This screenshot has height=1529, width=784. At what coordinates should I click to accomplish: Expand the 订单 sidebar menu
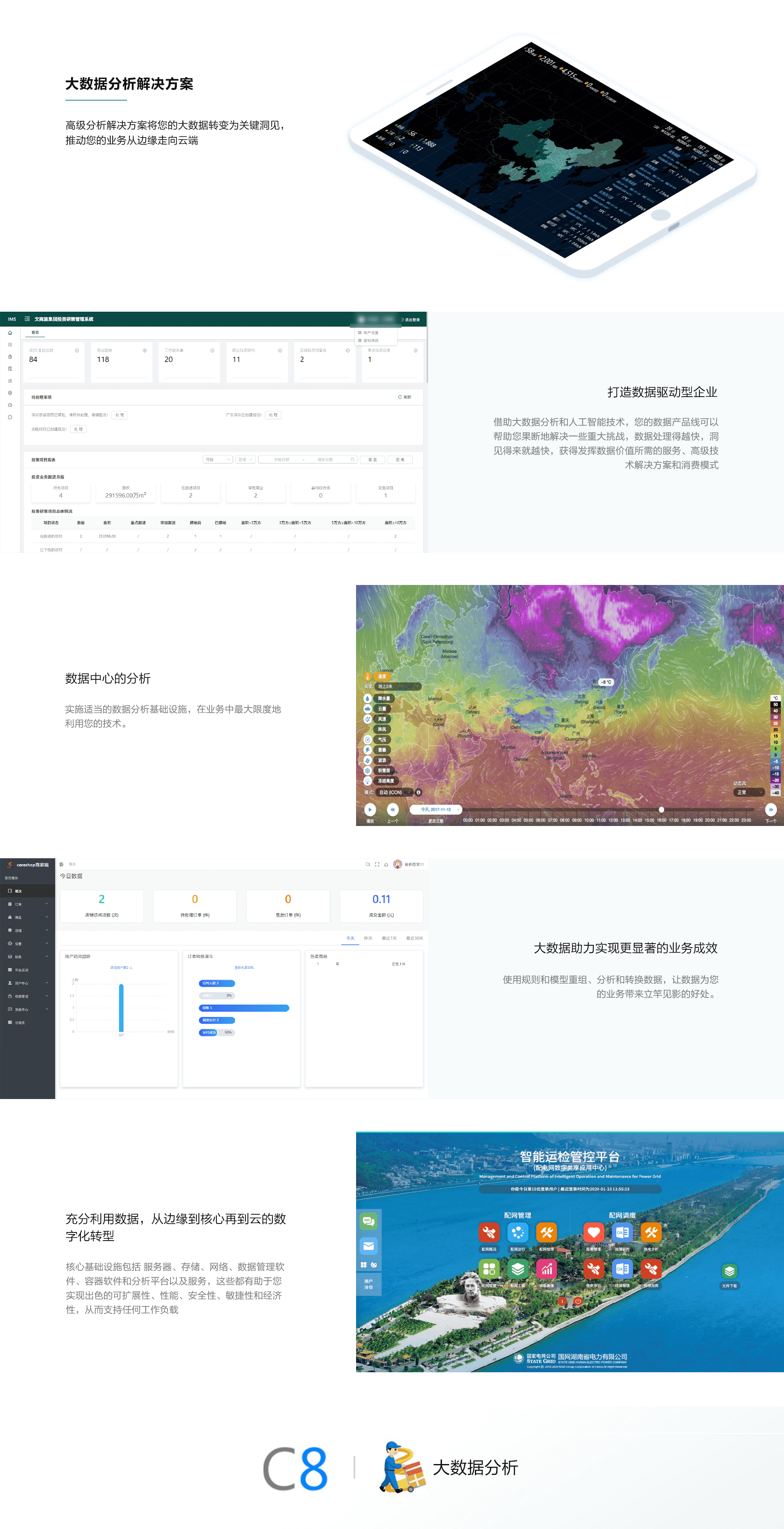(27, 904)
